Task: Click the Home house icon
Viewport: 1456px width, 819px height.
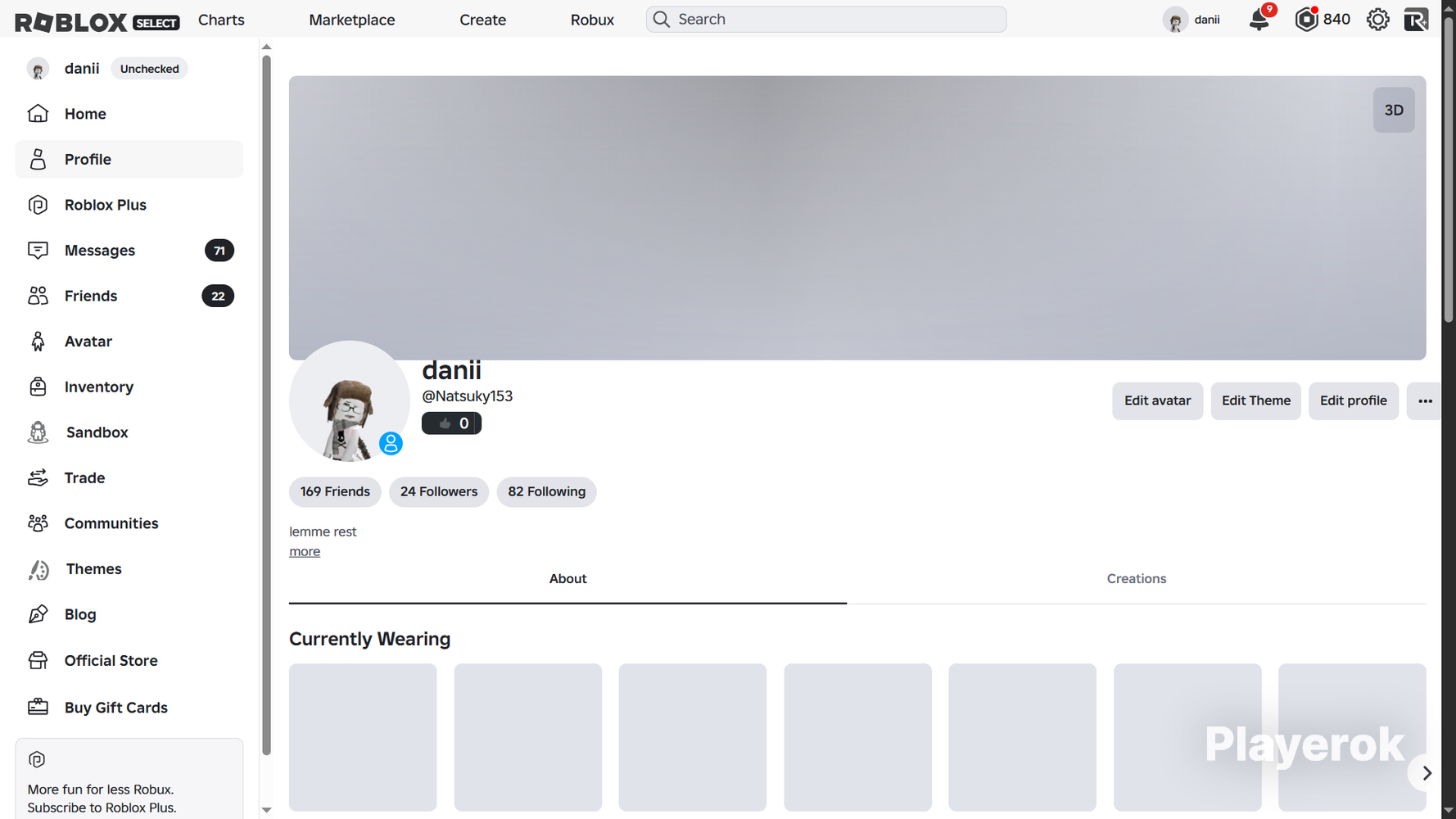Action: tap(38, 114)
